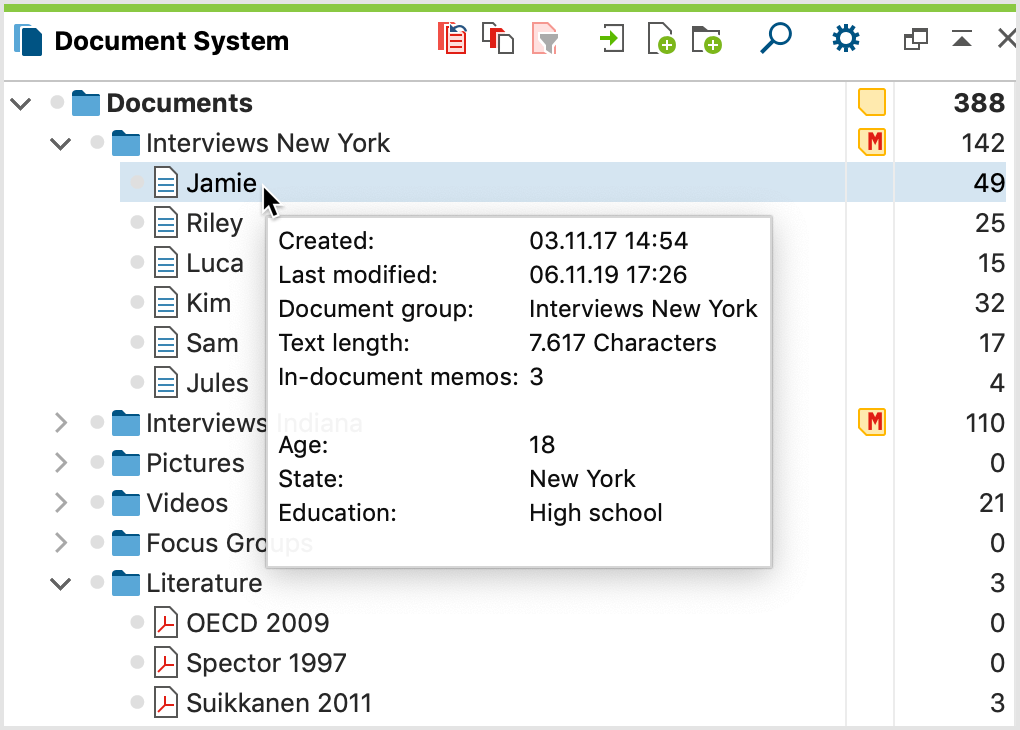1020x730 pixels.
Task: Select the Pictures folder label
Action: pyautogui.click(x=195, y=463)
